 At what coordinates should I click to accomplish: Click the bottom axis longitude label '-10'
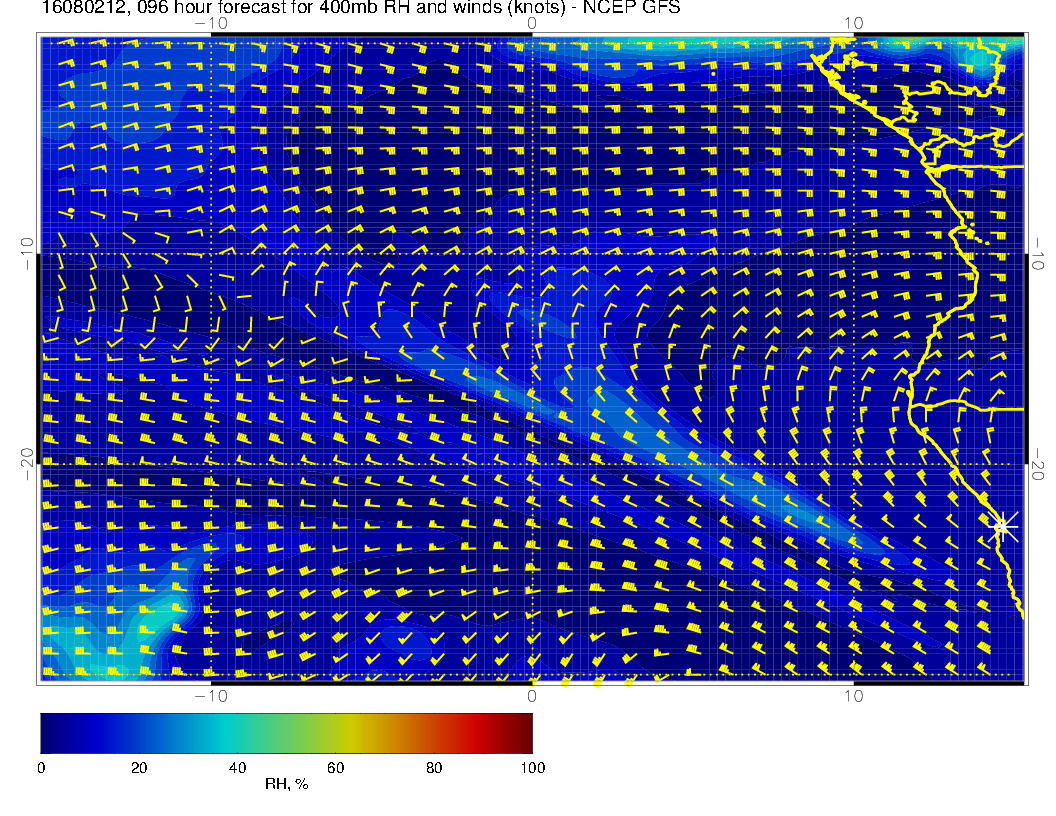[211, 696]
